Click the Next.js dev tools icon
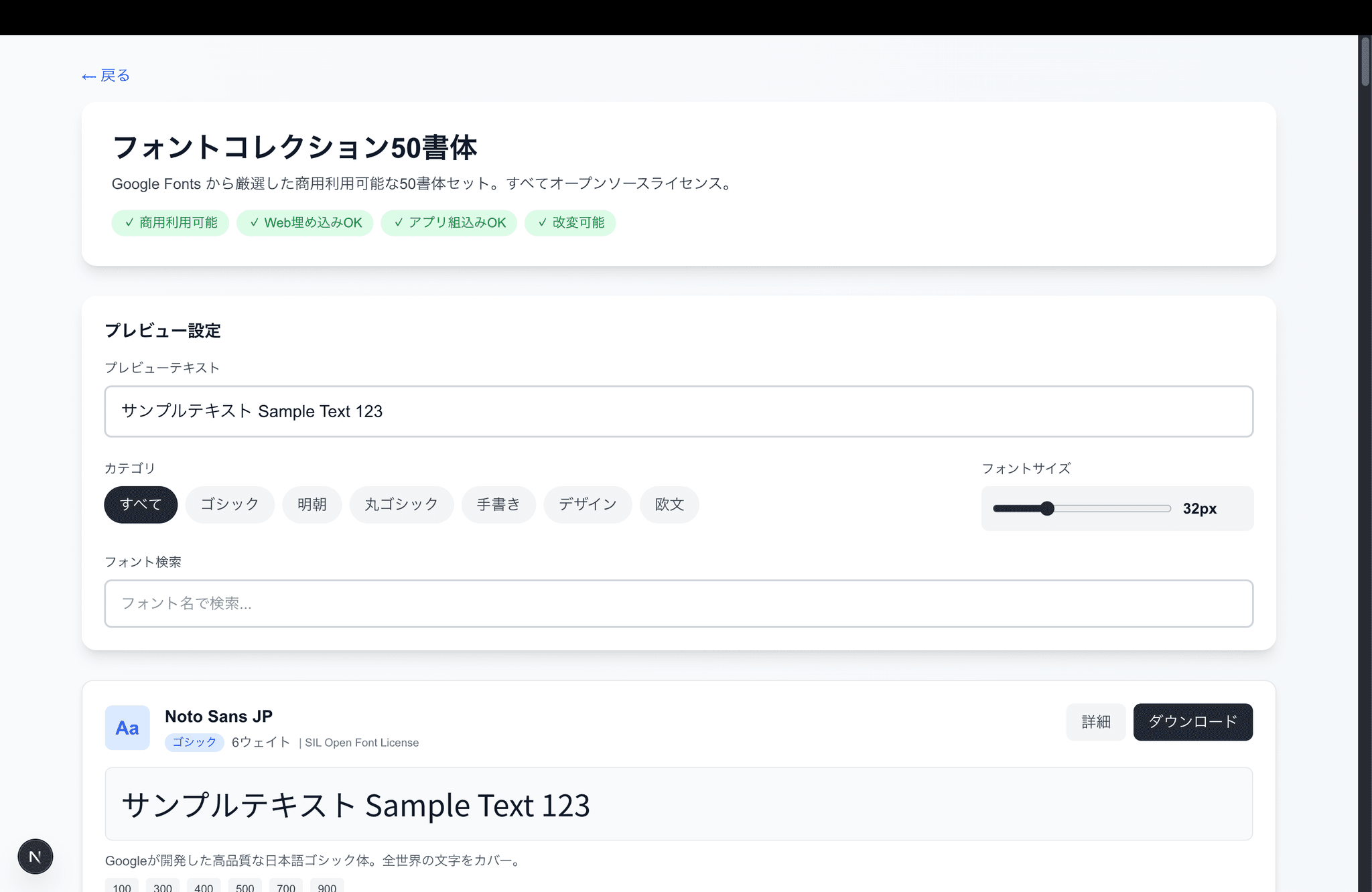 [x=35, y=857]
